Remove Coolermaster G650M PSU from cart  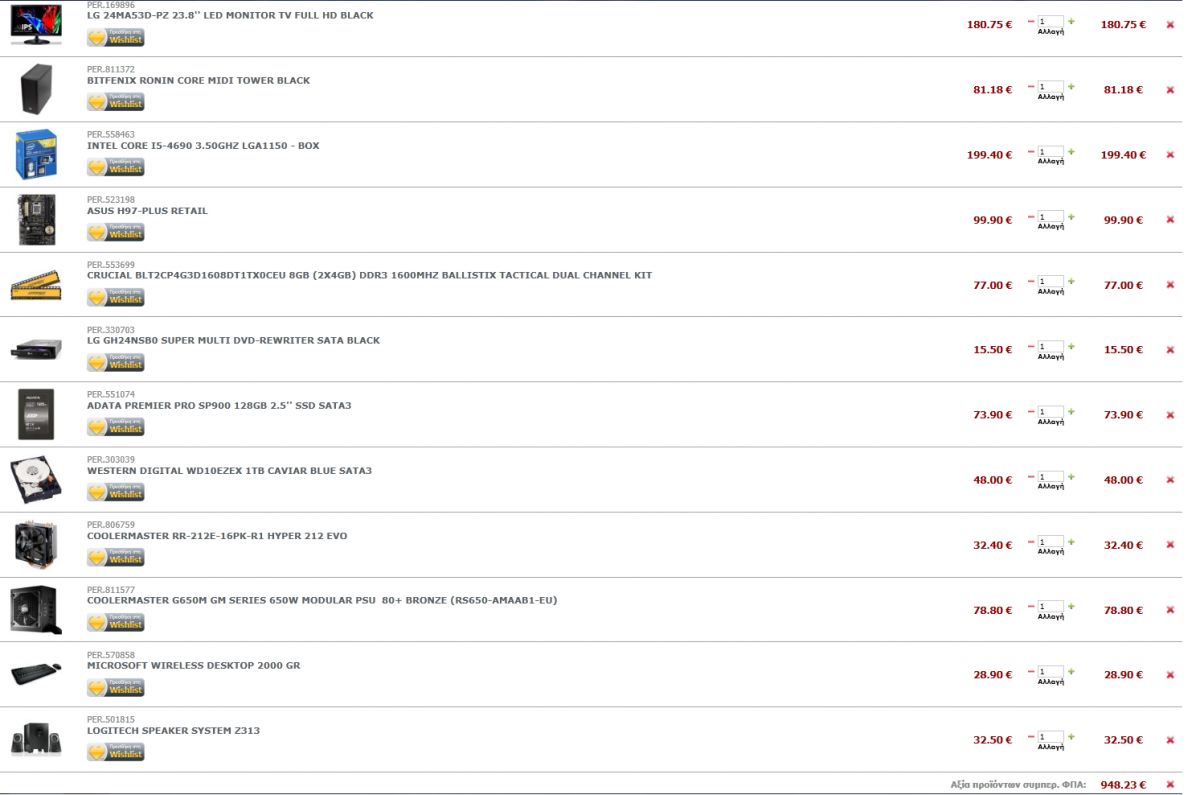click(1170, 610)
